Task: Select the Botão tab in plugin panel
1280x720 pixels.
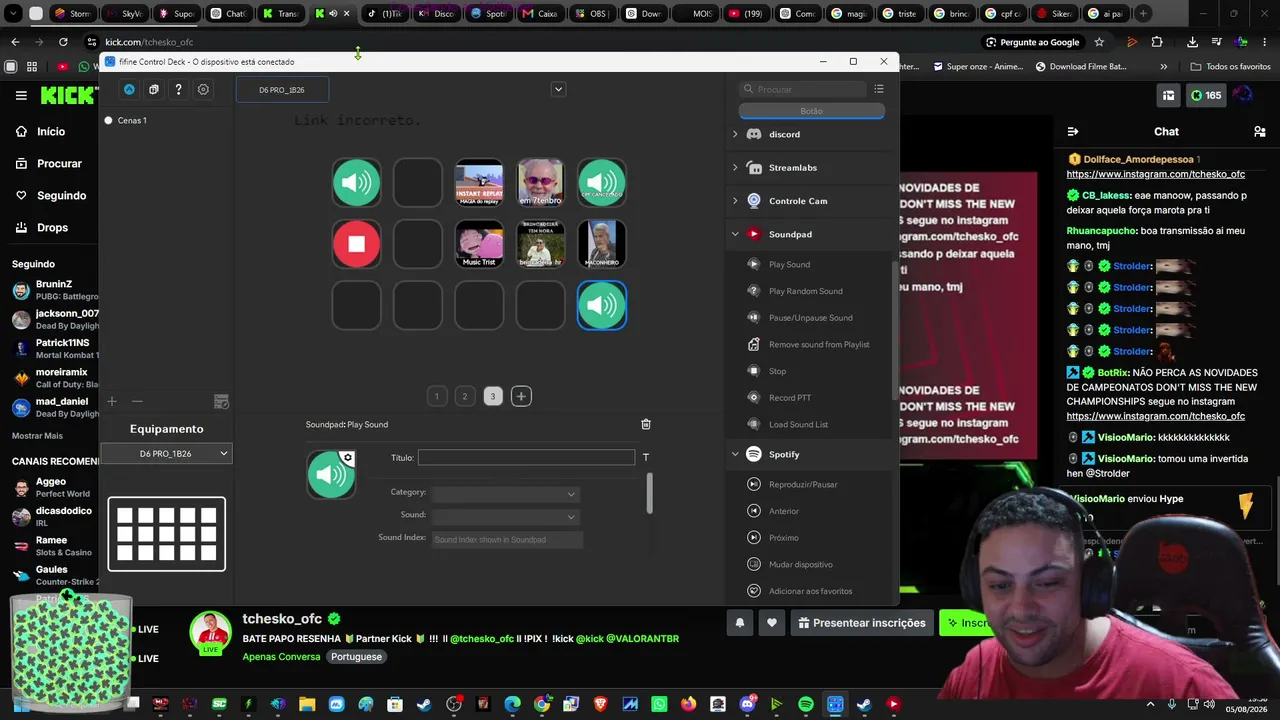Action: coord(811,111)
